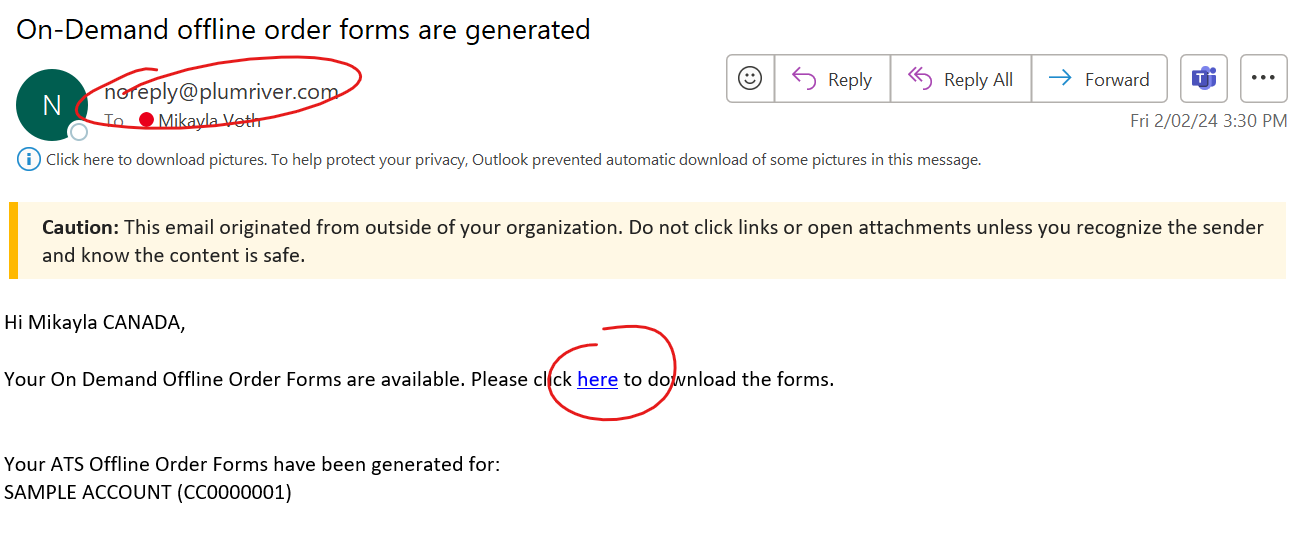Select the noreply@plumriver.com sender address
Image resolution: width=1306 pixels, height=544 pixels.
pyautogui.click(x=221, y=92)
